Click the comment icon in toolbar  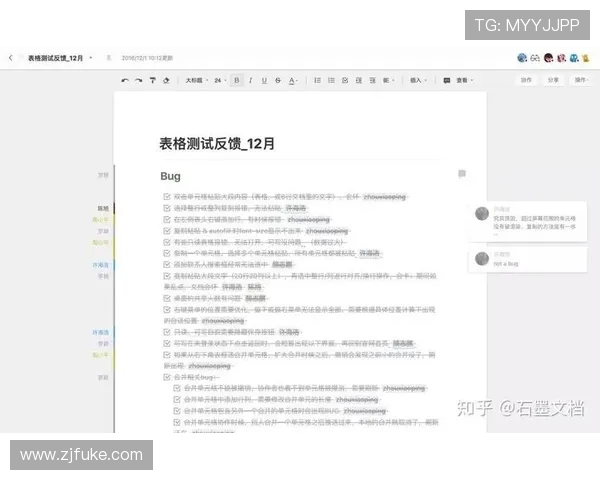tap(447, 80)
